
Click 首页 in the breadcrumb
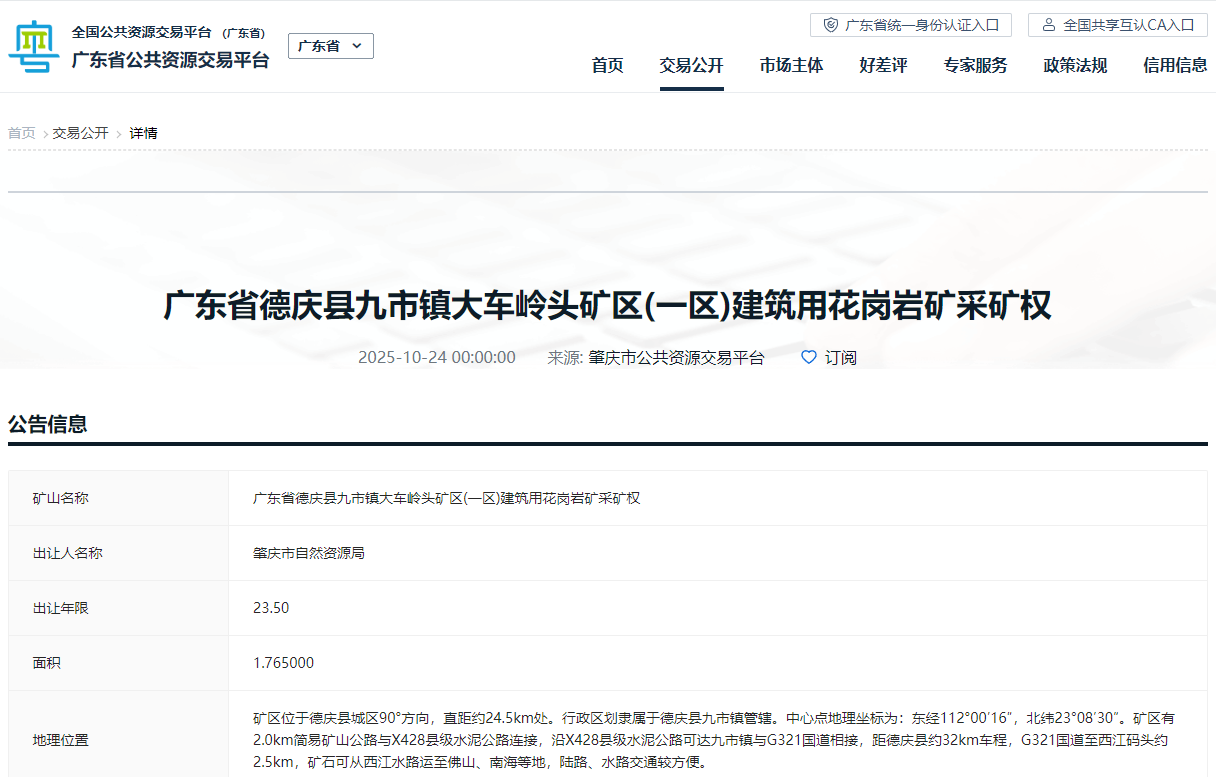point(22,133)
